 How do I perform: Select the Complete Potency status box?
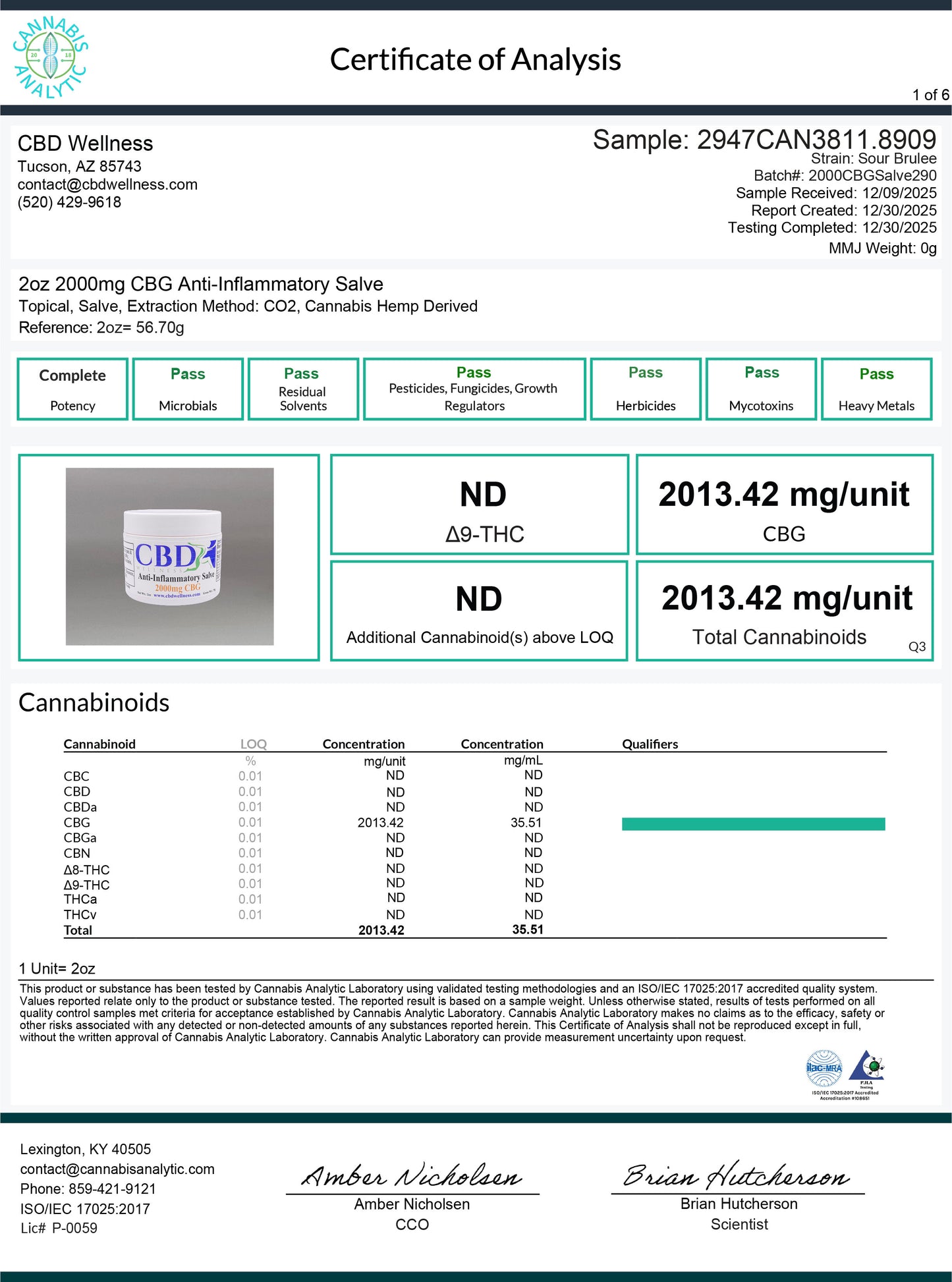pos(72,389)
